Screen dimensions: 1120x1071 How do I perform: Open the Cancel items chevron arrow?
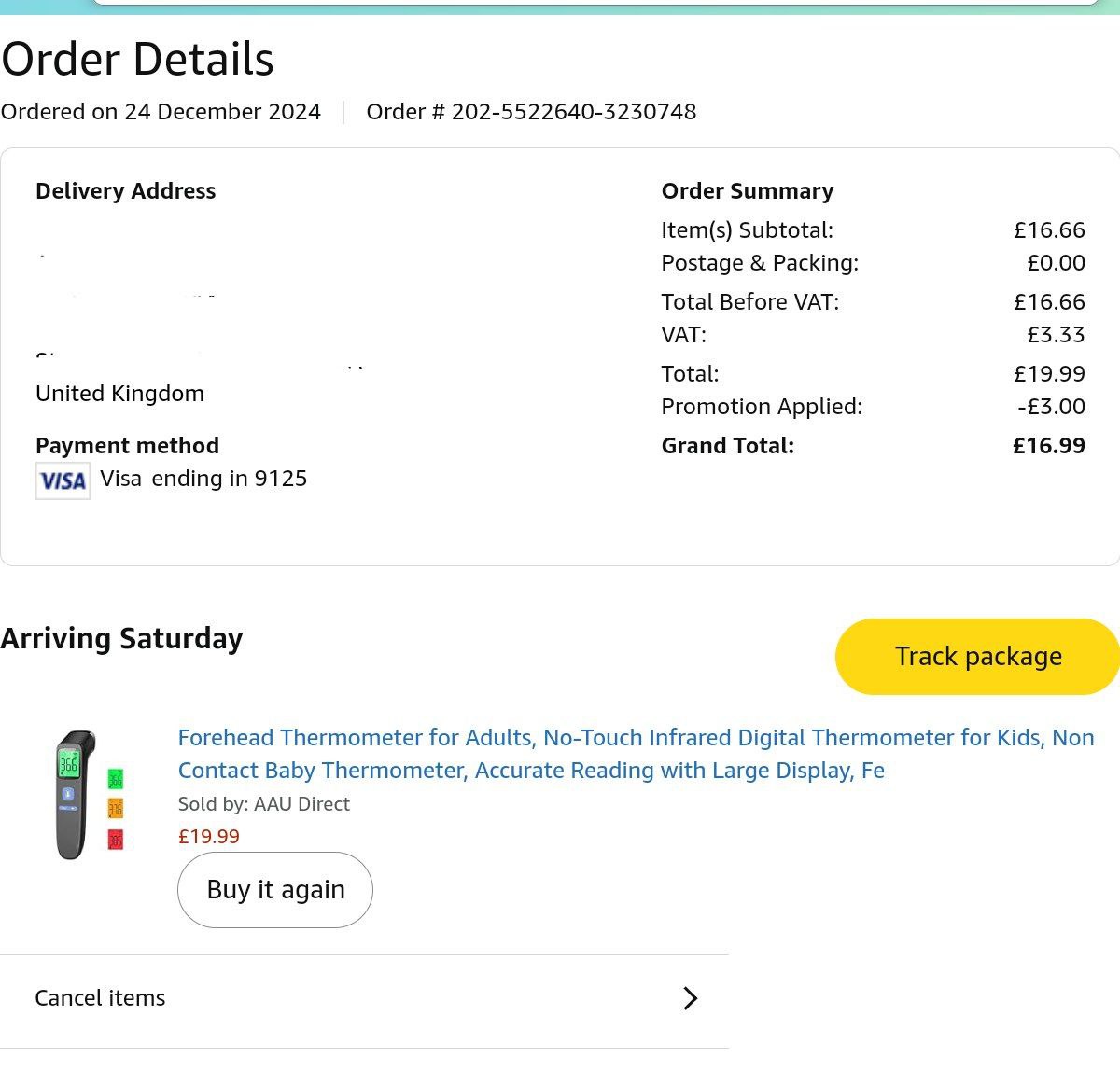pyautogui.click(x=690, y=998)
